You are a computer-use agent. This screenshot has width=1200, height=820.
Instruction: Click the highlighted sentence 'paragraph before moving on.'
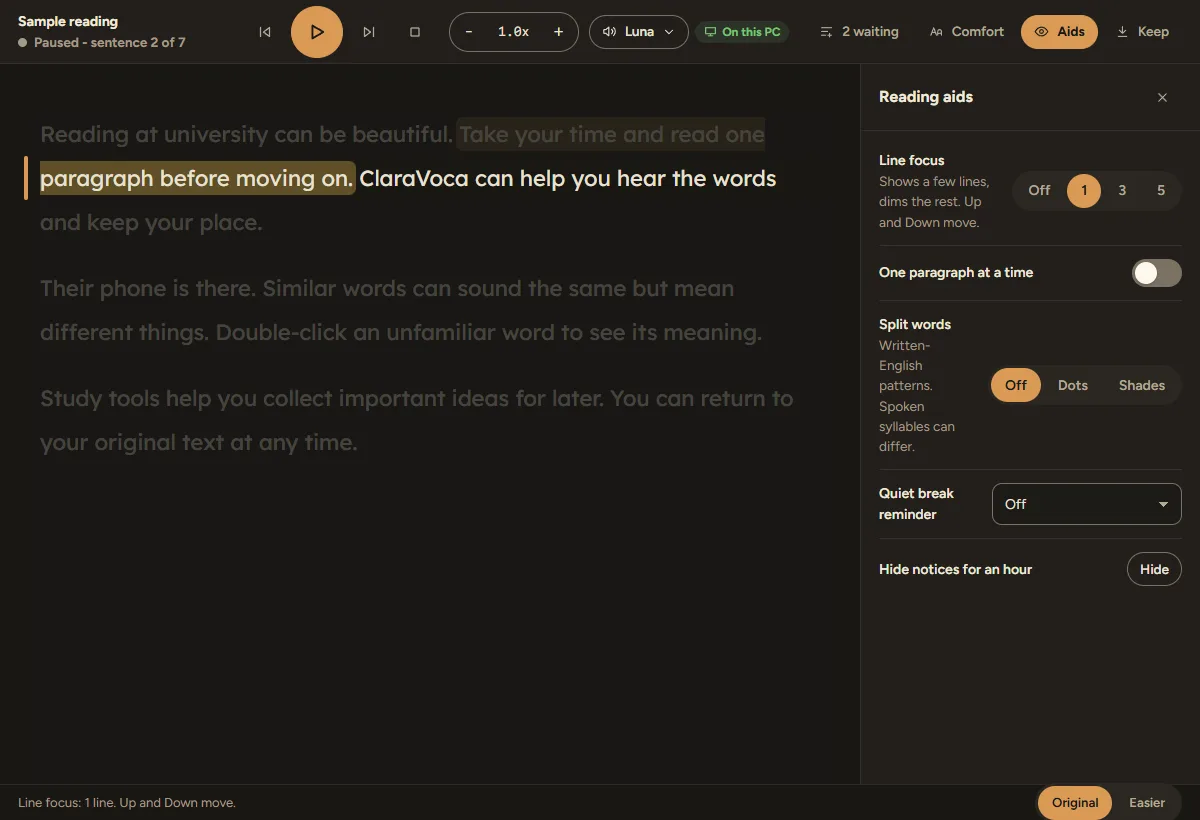coord(197,178)
